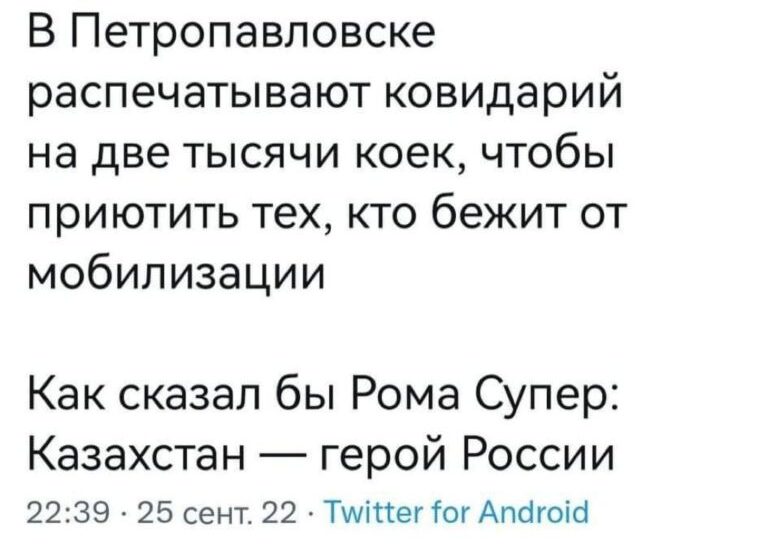The image size is (768, 552).
Task: Click the word мобилизации
Action: point(176,275)
